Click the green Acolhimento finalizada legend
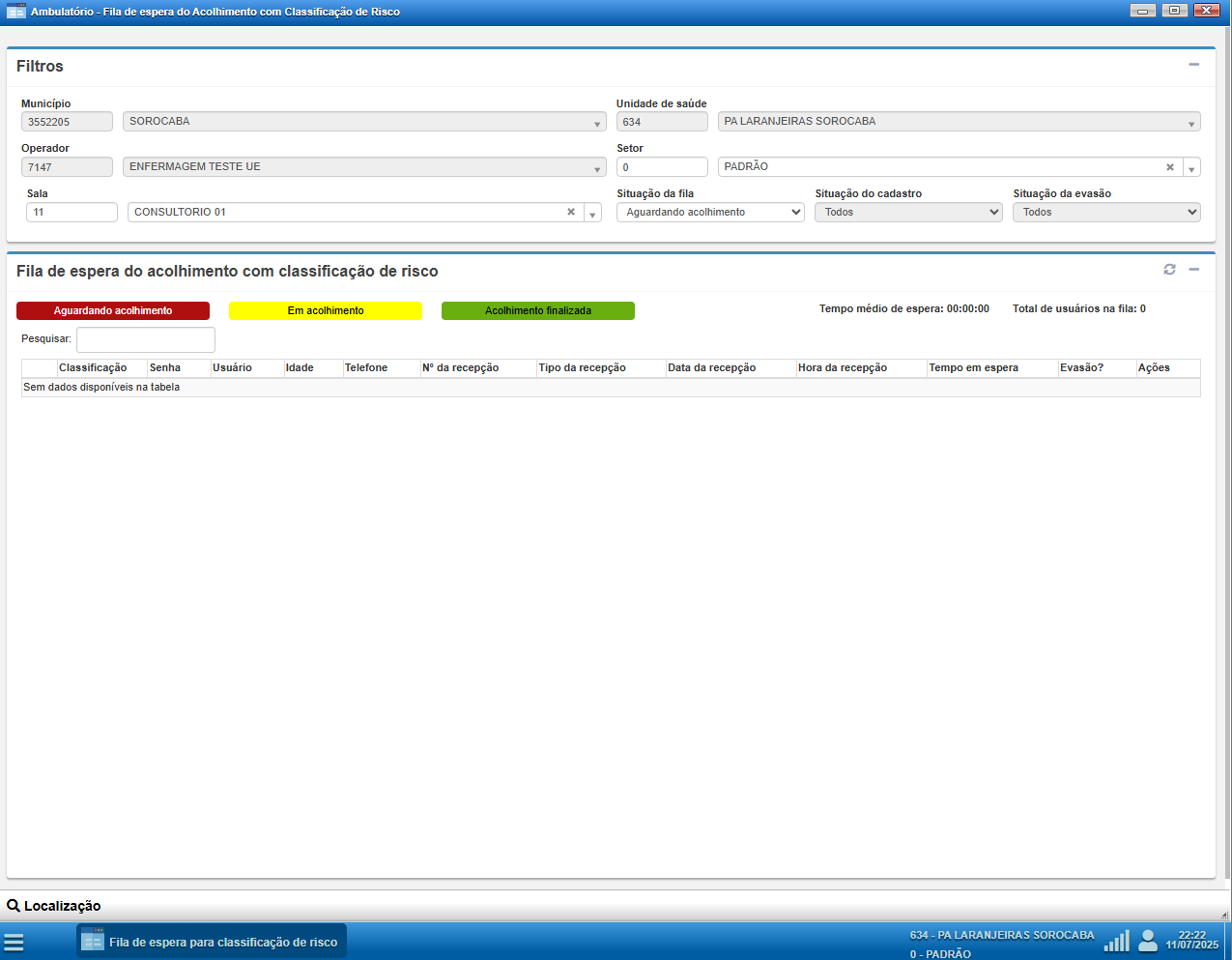1232x960 pixels. 538,310
